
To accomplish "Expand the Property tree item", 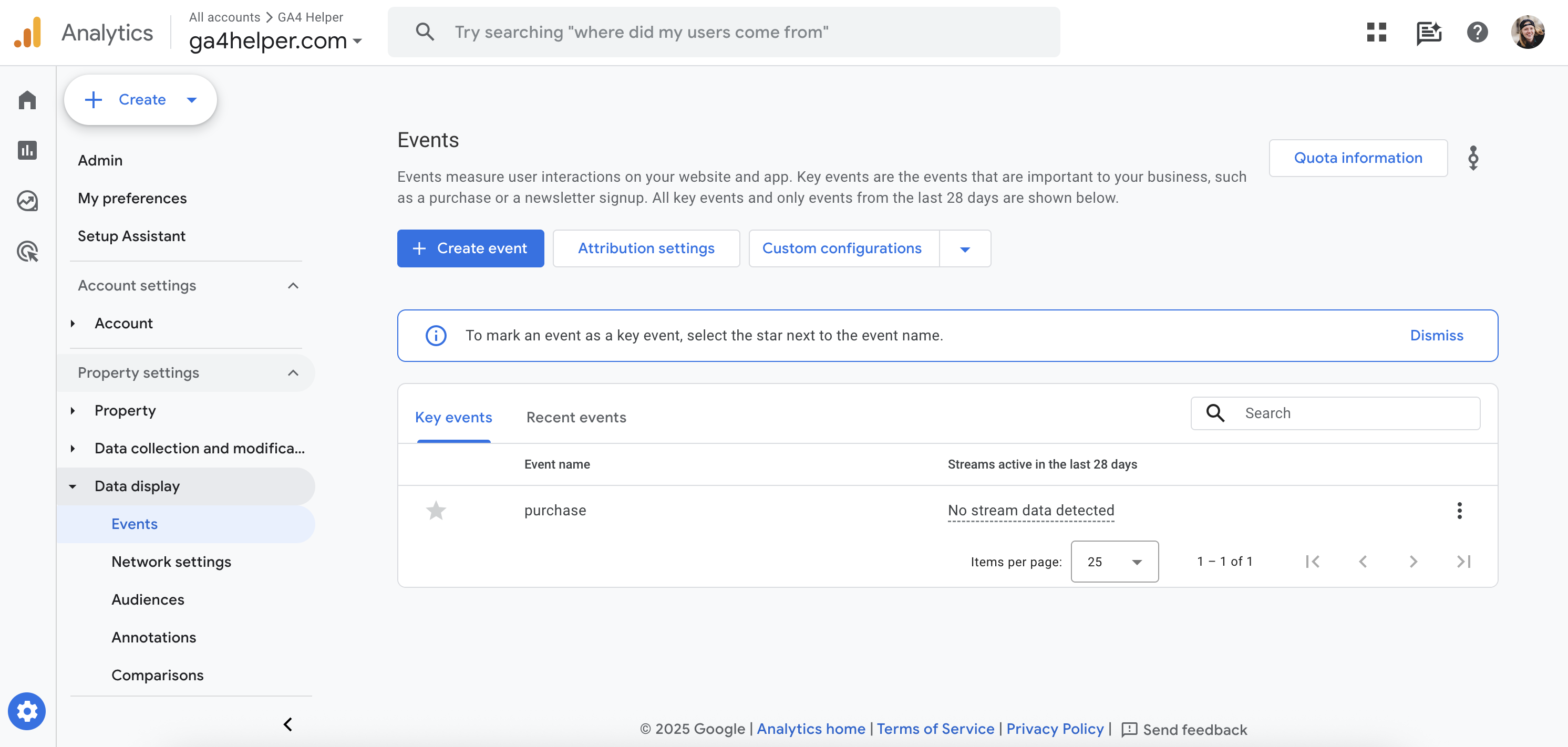I will 73,411.
